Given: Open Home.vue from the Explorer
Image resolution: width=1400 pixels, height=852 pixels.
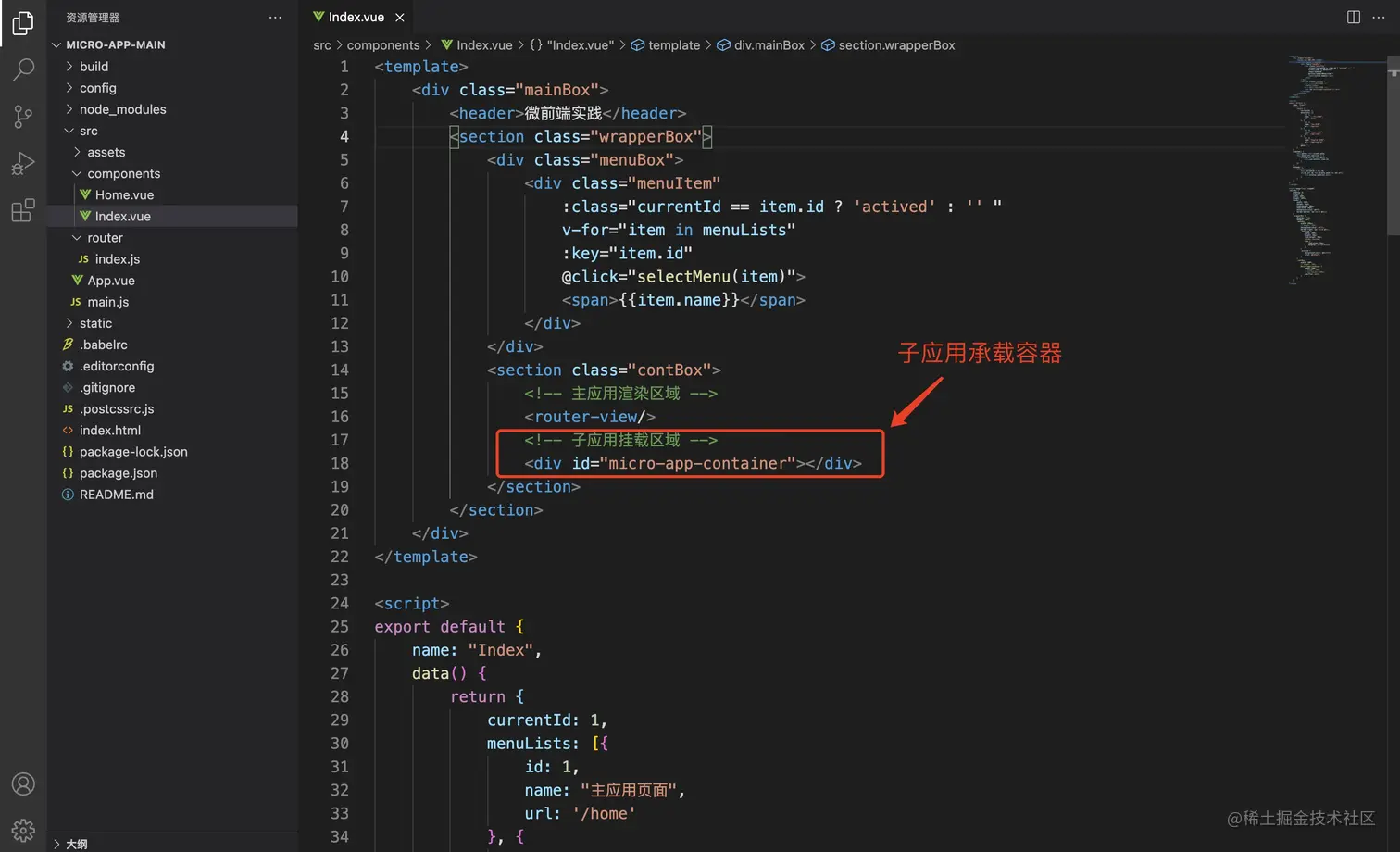Looking at the screenshot, I should (x=122, y=194).
